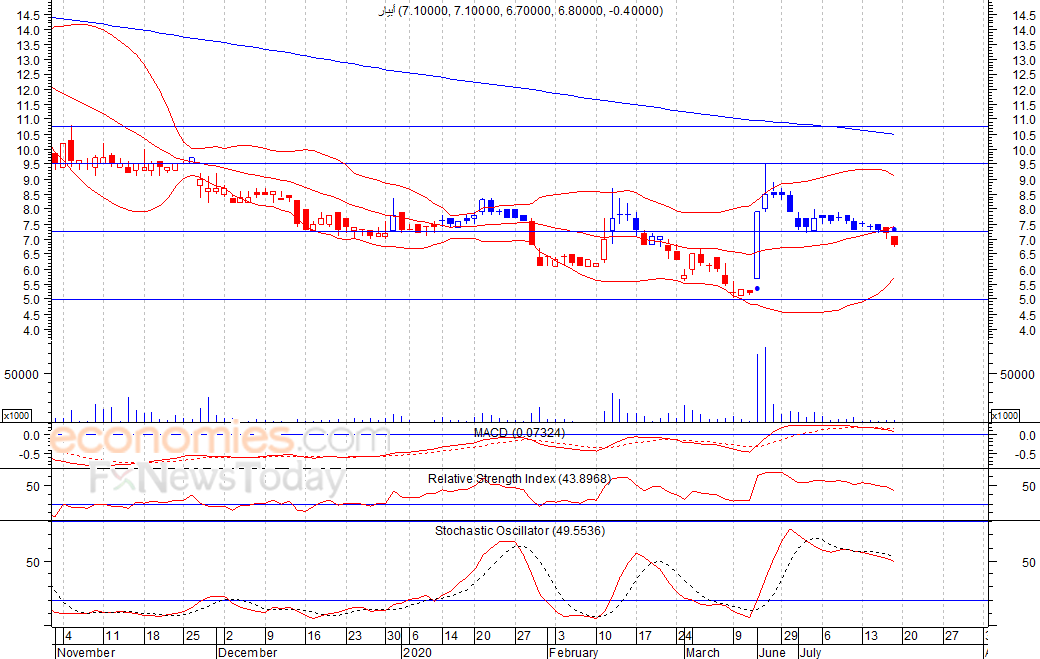Click the chart title with OHLC values

521,11
